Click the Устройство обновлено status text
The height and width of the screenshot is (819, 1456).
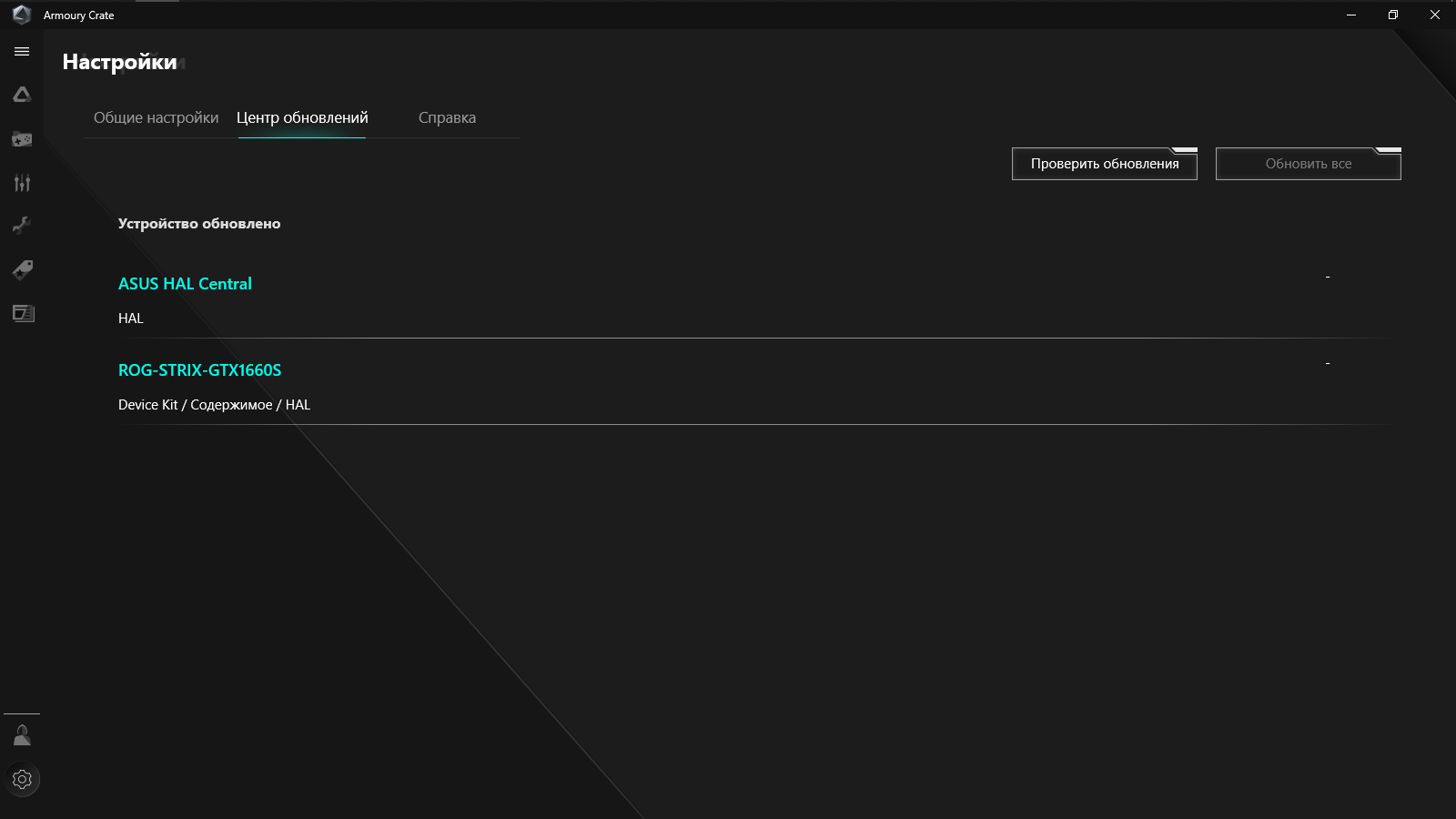tap(199, 224)
